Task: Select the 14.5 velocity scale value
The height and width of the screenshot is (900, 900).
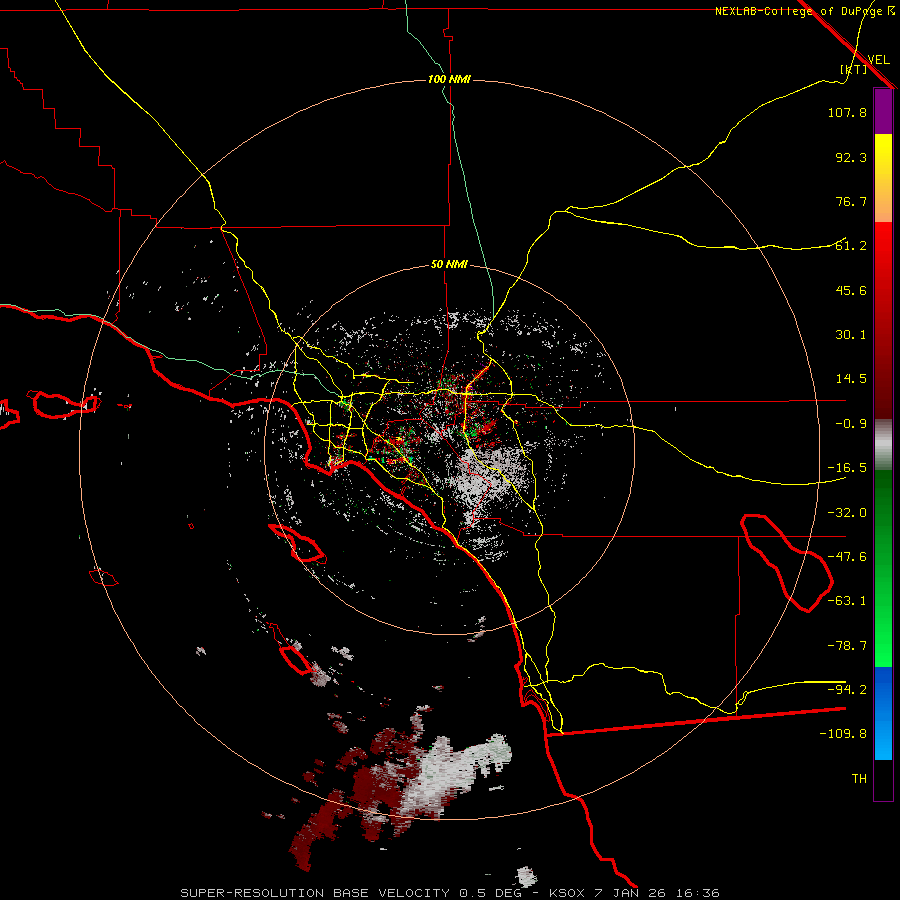Action: click(851, 379)
